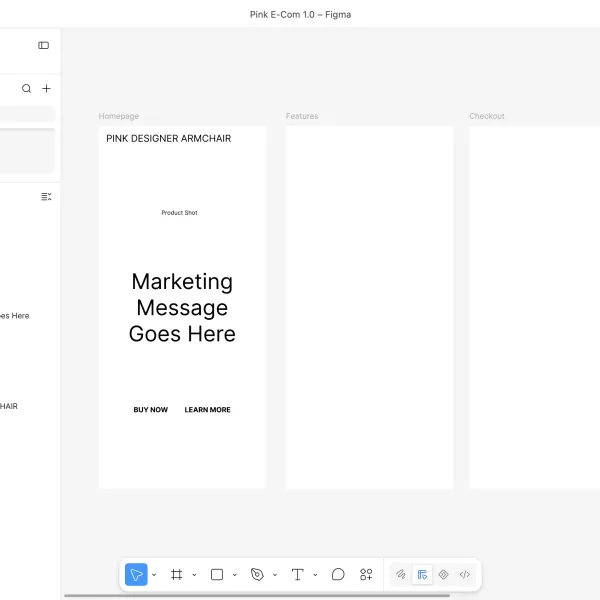Select the Rectangle shape tool
The width and height of the screenshot is (600, 600).
click(217, 574)
